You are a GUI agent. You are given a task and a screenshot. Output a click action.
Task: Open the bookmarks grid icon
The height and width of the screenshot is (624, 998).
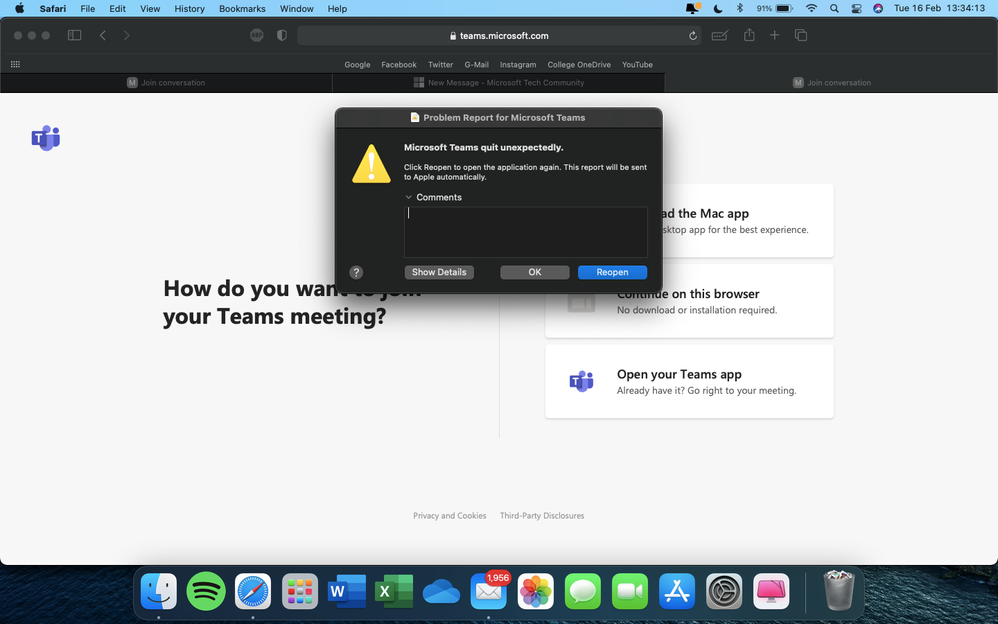[x=15, y=64]
